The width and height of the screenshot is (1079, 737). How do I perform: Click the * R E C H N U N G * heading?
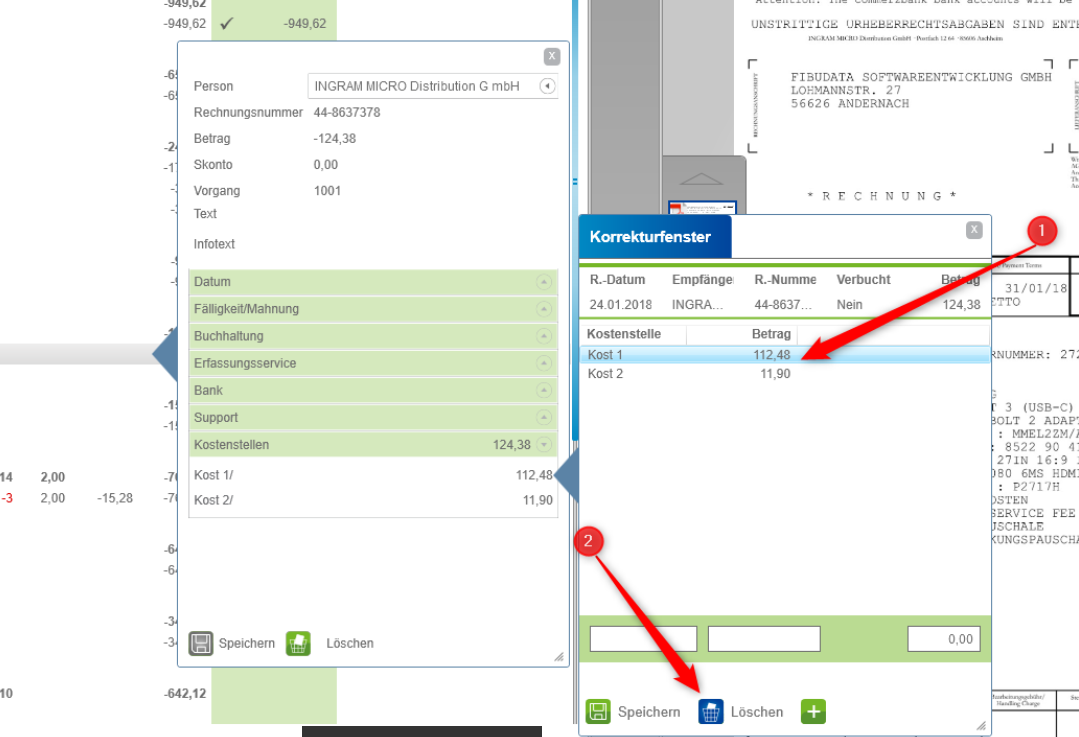pos(882,196)
